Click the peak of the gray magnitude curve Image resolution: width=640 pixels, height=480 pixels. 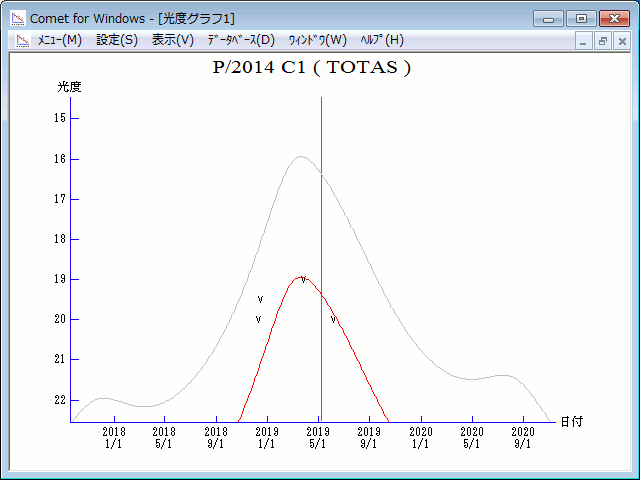(299, 157)
